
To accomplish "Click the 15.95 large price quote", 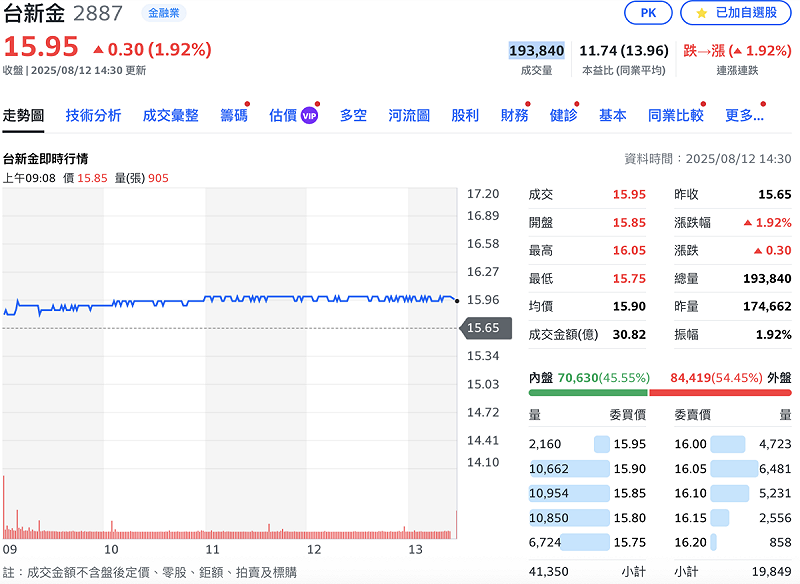I will [x=41, y=47].
